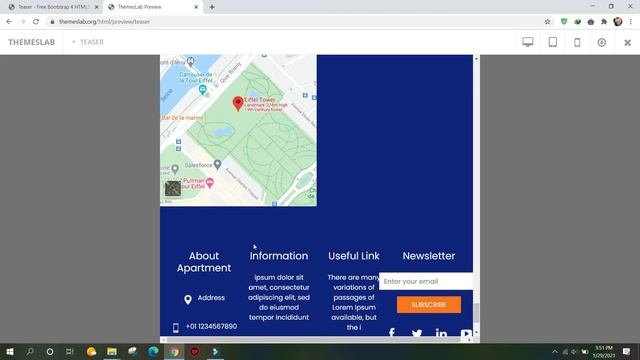The image size is (640, 360).
Task: Open the Chrome profile avatar
Action: (x=618, y=22)
